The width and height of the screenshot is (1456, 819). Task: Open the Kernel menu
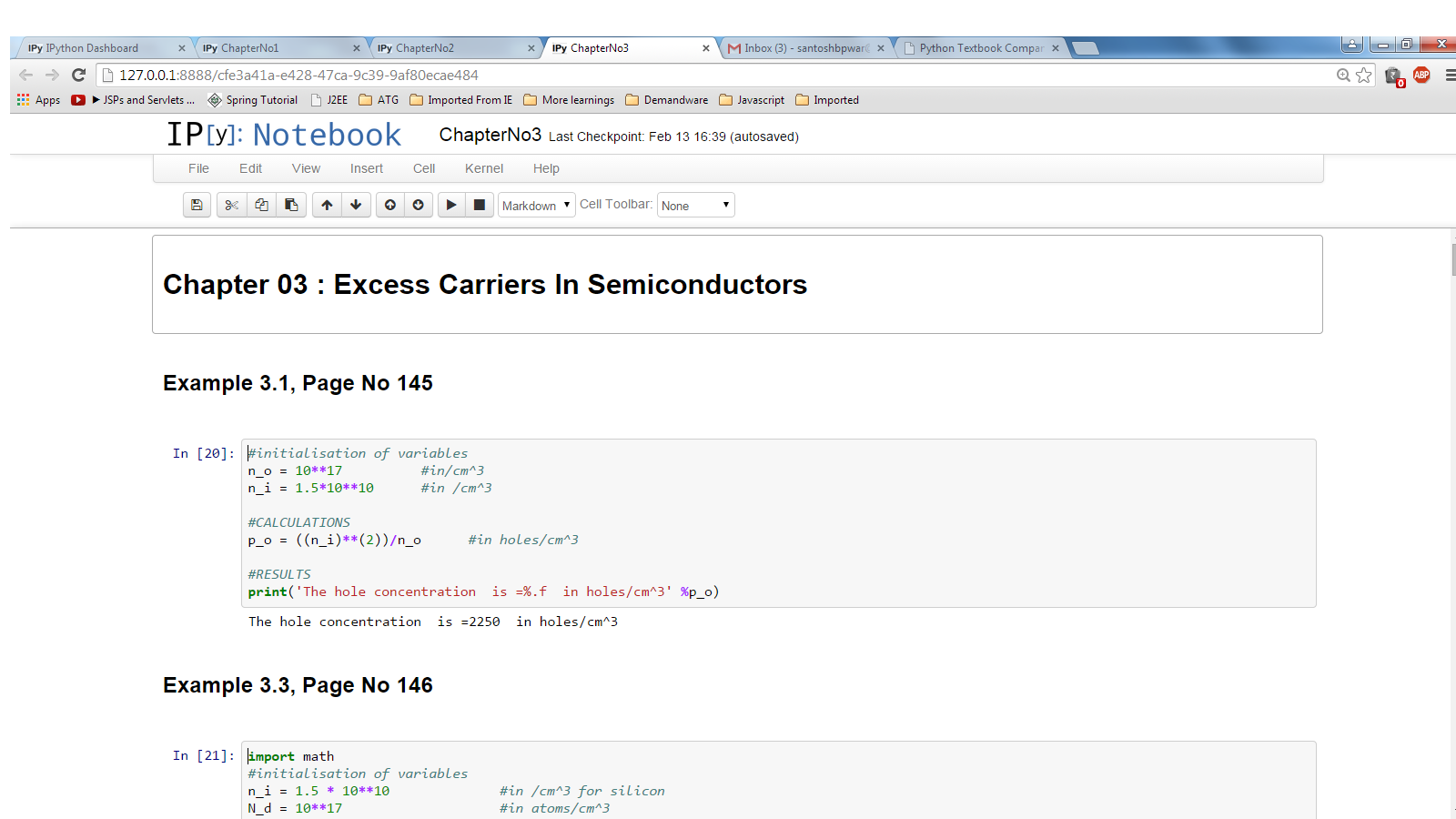[483, 168]
